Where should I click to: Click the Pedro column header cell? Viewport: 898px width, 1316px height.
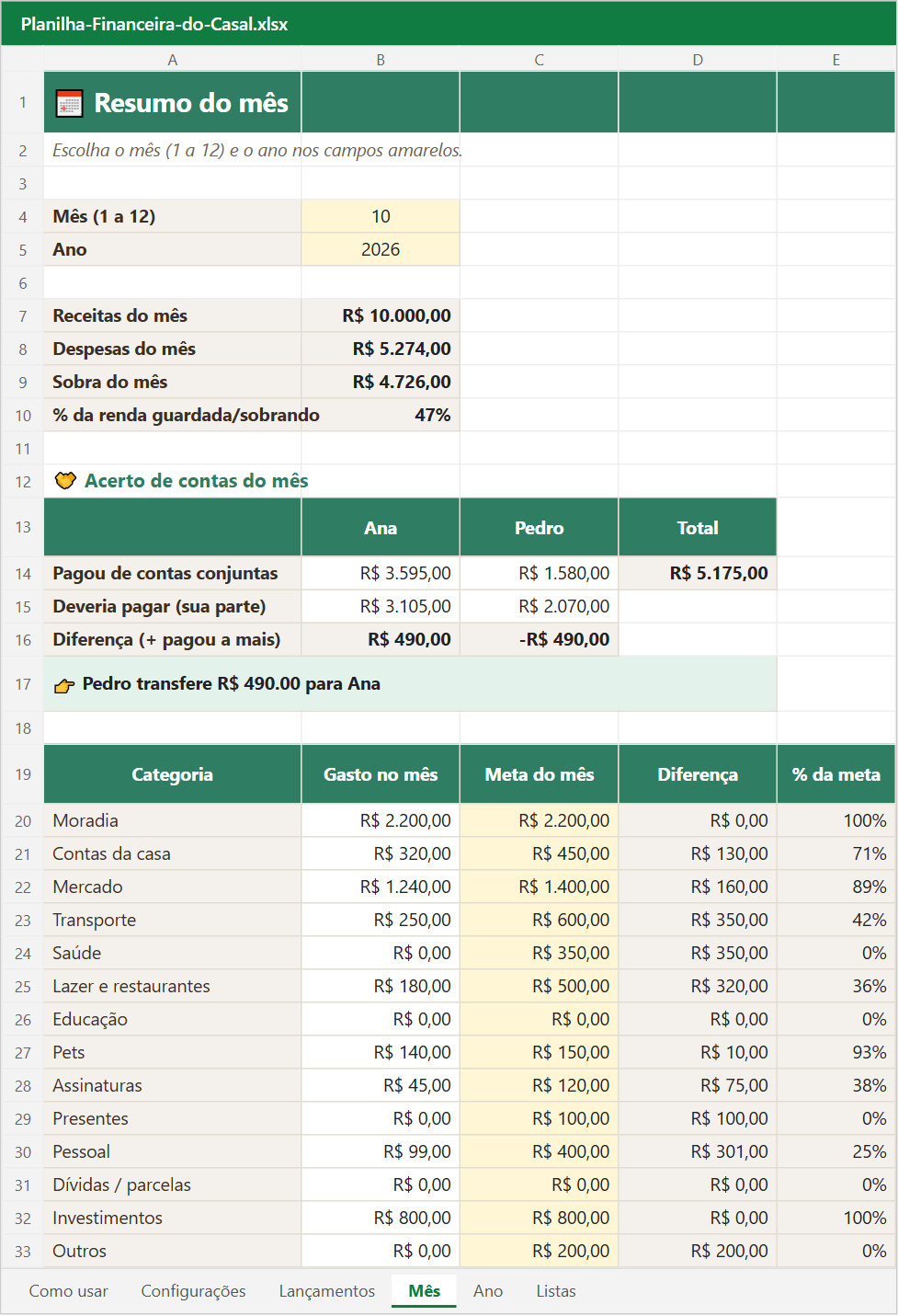(540, 528)
